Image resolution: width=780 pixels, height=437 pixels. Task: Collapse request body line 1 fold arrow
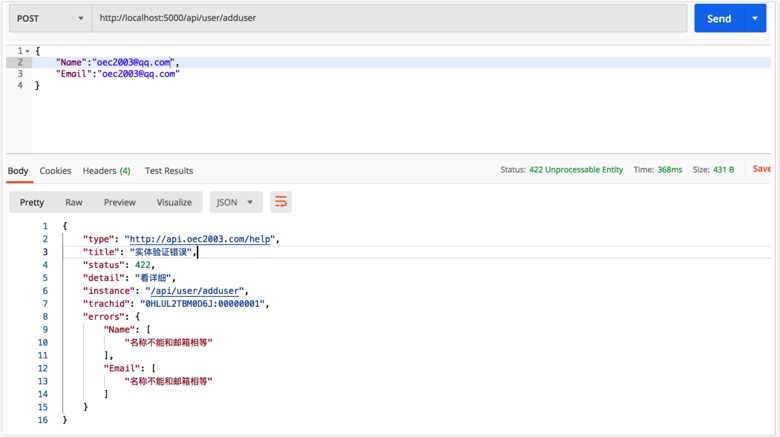[27, 51]
